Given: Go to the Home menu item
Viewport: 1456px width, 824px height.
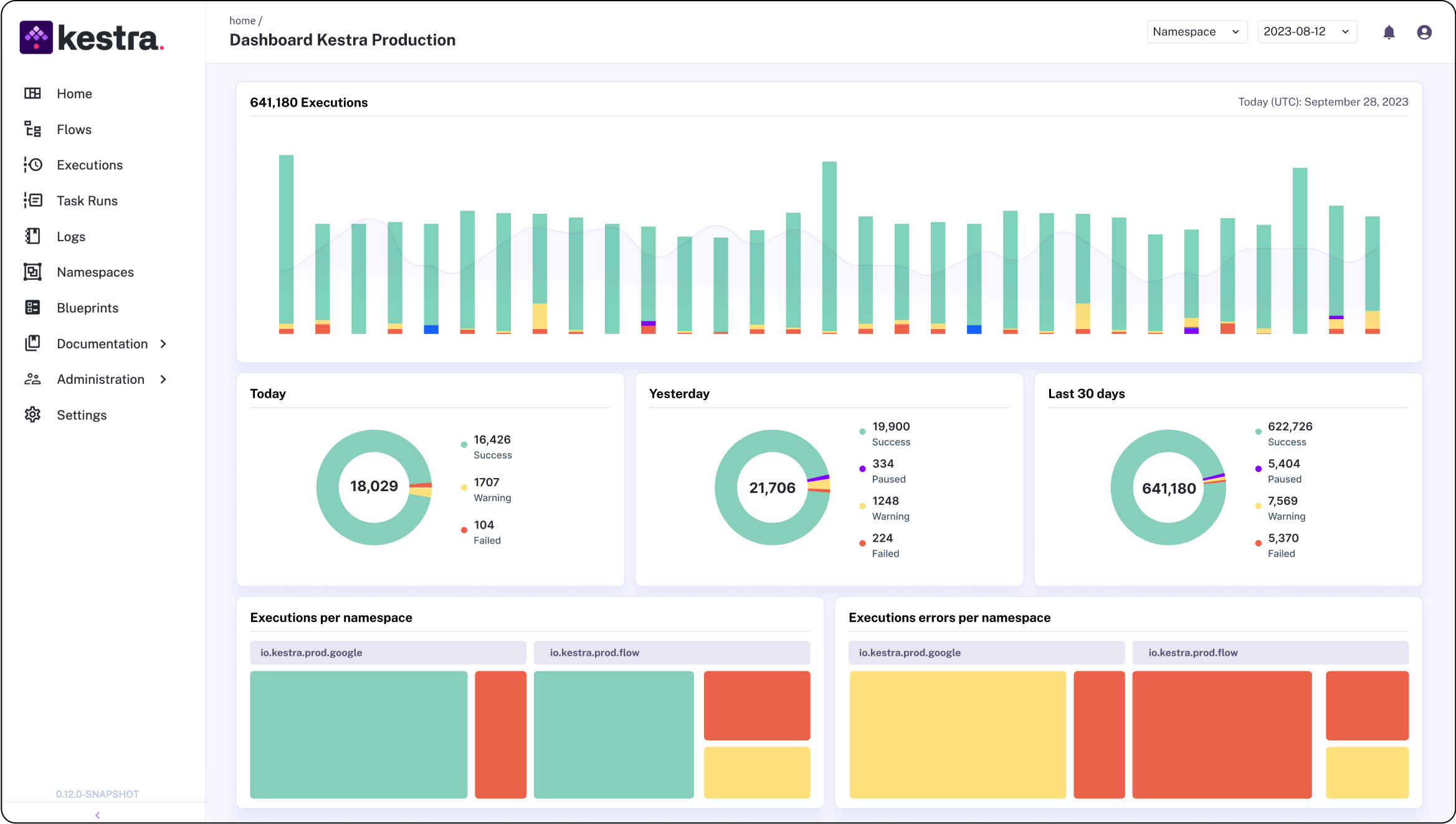Looking at the screenshot, I should (x=74, y=93).
